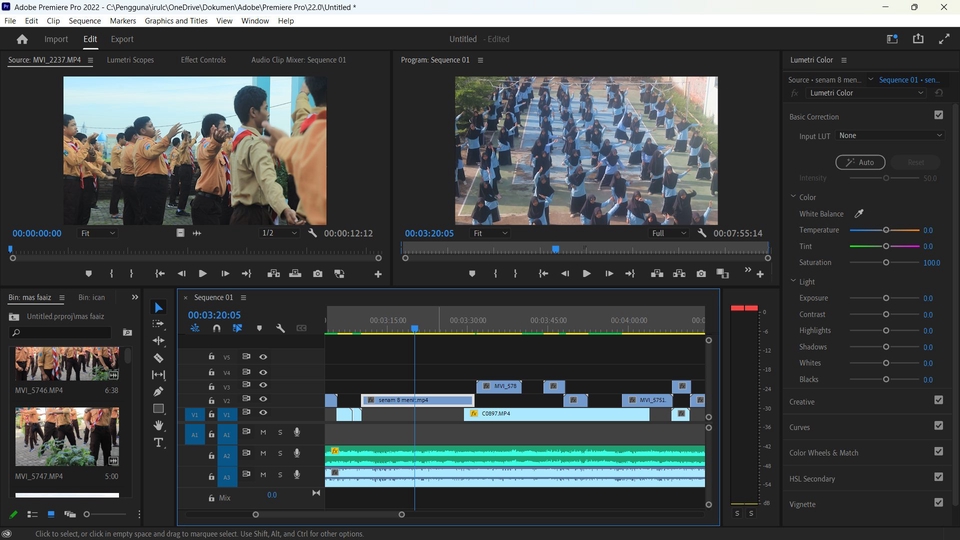The height and width of the screenshot is (540, 960).
Task: Open Program monitor settings wrench
Action: pos(702,233)
